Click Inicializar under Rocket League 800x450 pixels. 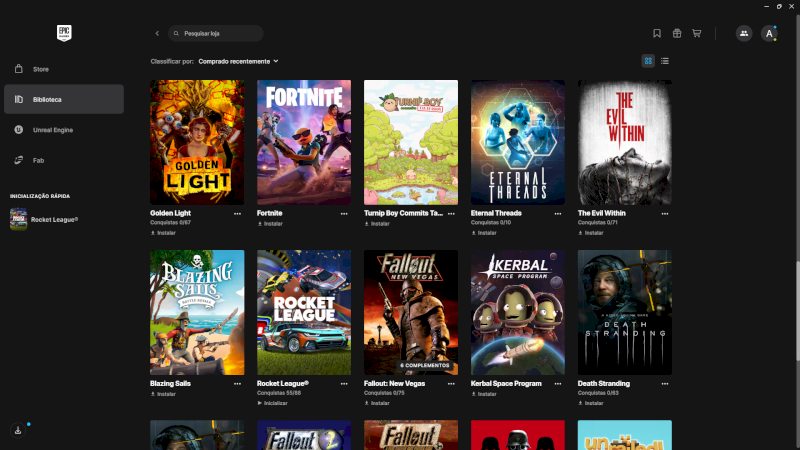pyautogui.click(x=272, y=403)
